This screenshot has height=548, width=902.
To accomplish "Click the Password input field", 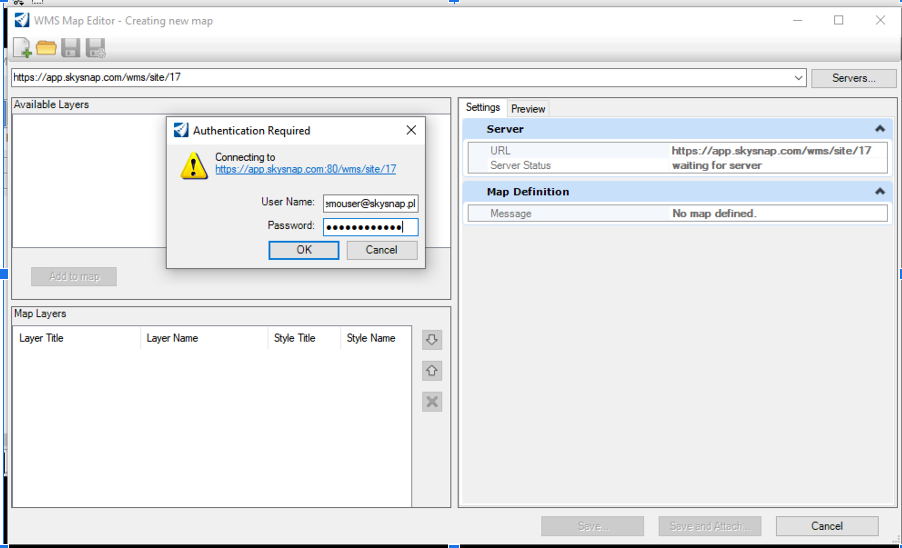I will click(370, 227).
